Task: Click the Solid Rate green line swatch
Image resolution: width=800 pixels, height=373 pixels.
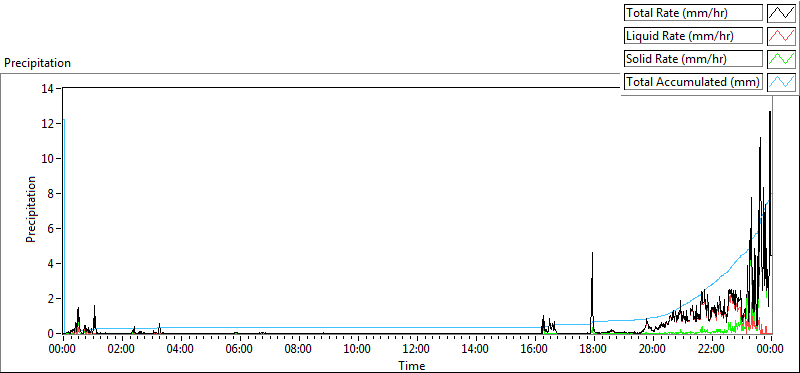Action: tap(782, 59)
